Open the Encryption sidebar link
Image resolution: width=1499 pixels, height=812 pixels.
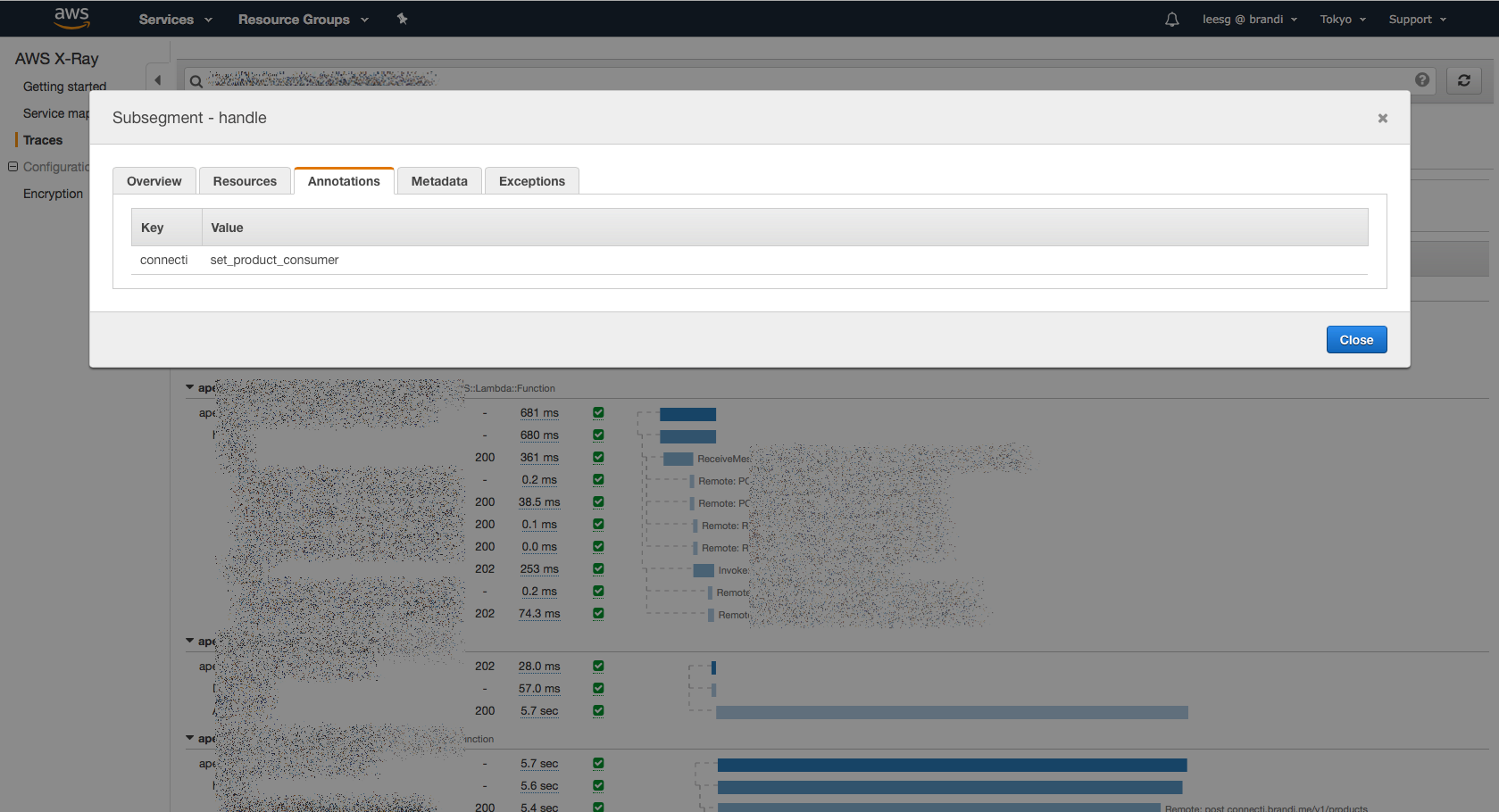click(53, 194)
